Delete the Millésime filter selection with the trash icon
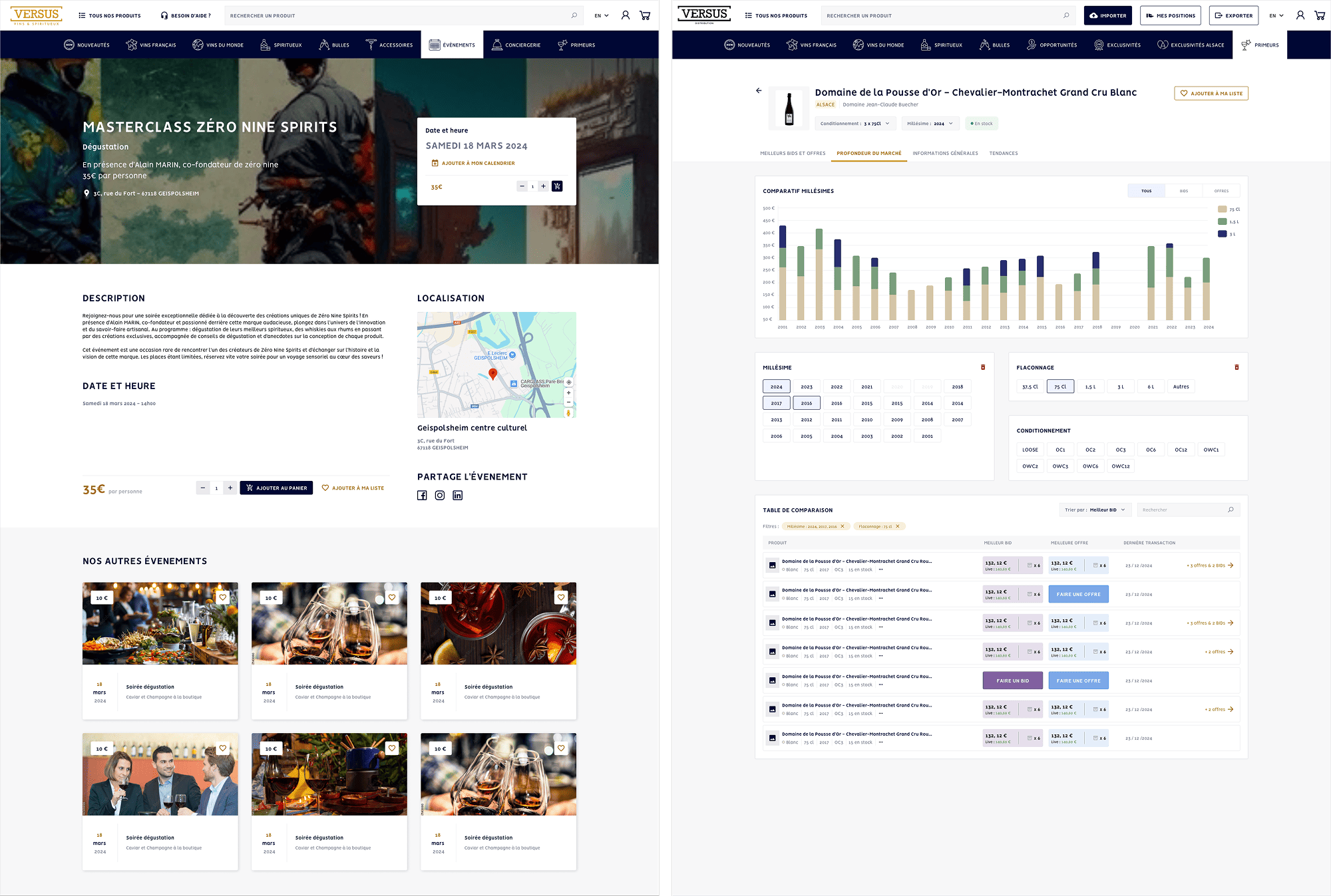This screenshot has height=896, width=1331. pos(983,367)
